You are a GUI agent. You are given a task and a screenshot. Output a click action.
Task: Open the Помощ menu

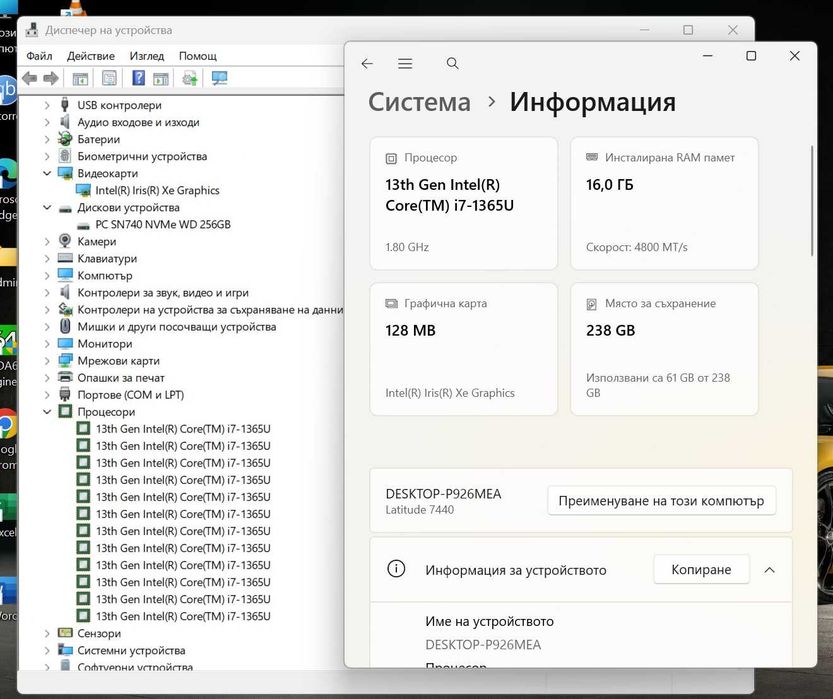(x=198, y=56)
